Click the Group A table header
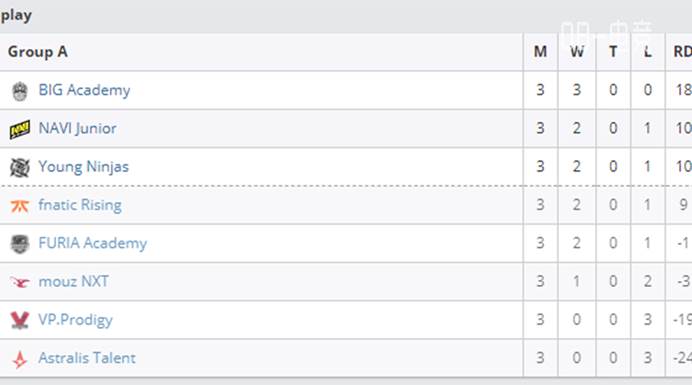 (38, 52)
